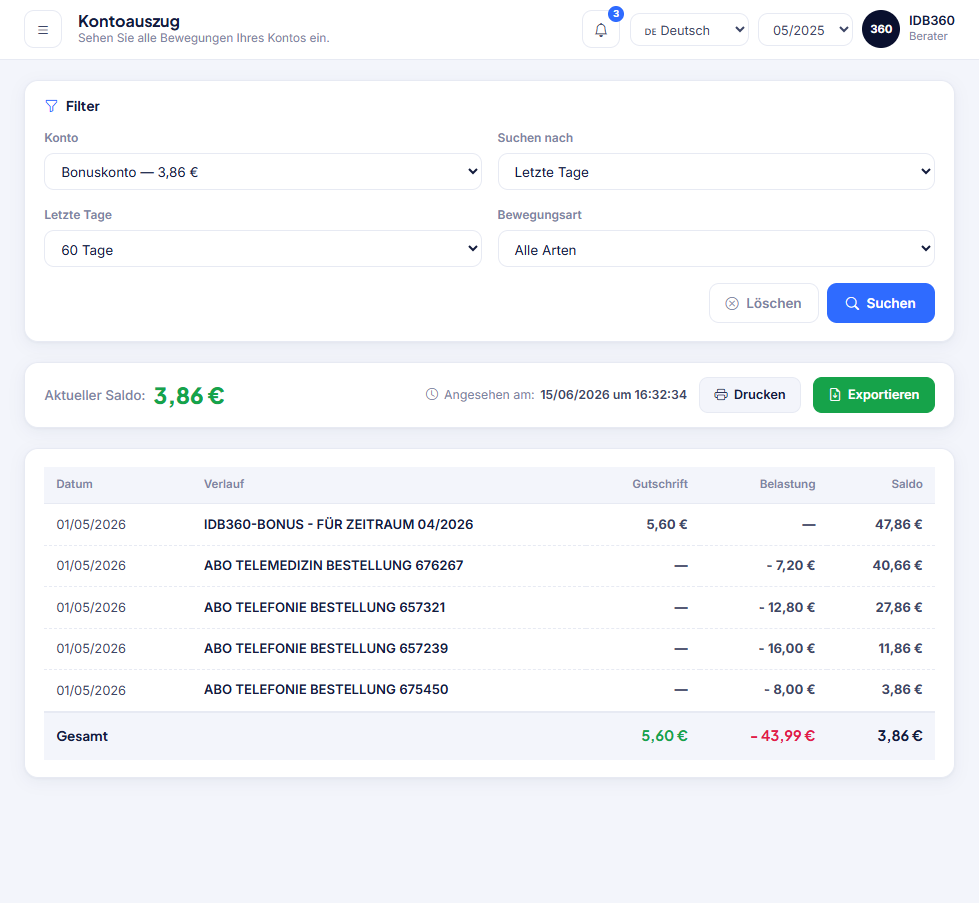979x903 pixels.
Task: Click the Löschen button
Action: (764, 303)
